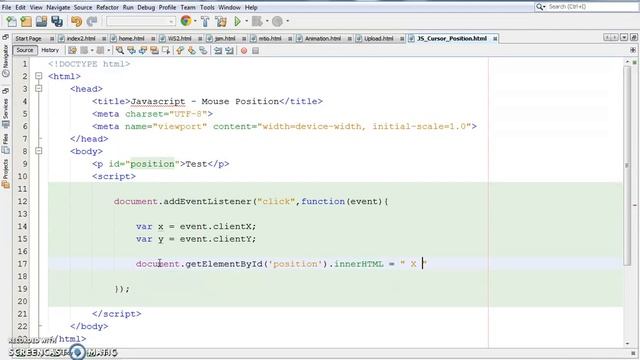The width and height of the screenshot is (640, 360).
Task: Click the Open Project icon
Action: coord(41,22)
